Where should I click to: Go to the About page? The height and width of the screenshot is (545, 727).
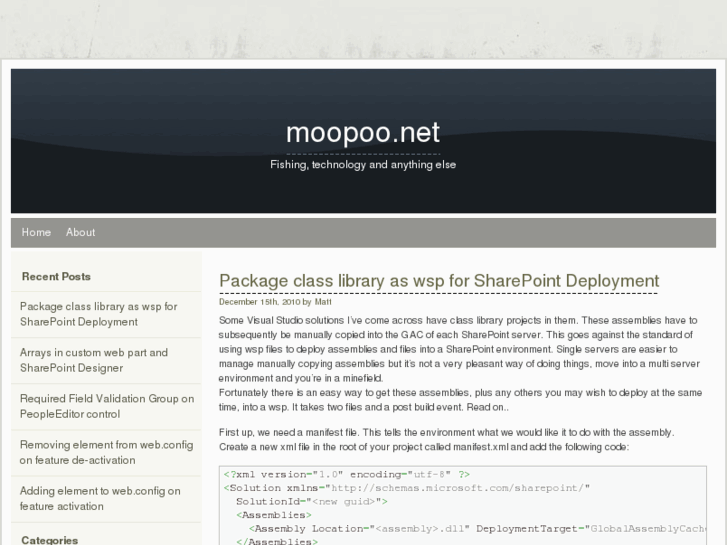coord(80,232)
